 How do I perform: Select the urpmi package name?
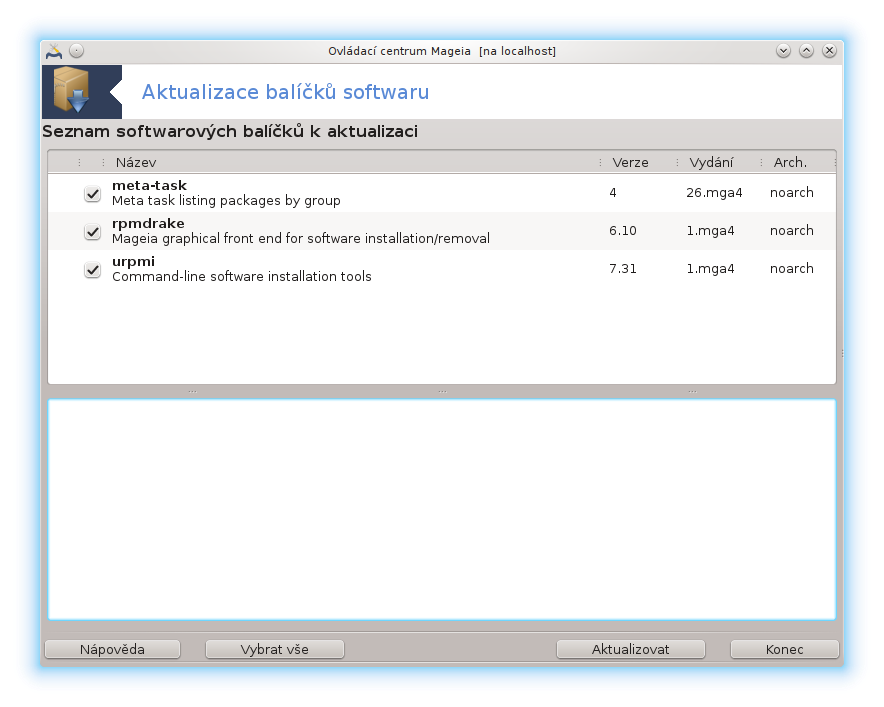[x=134, y=261]
